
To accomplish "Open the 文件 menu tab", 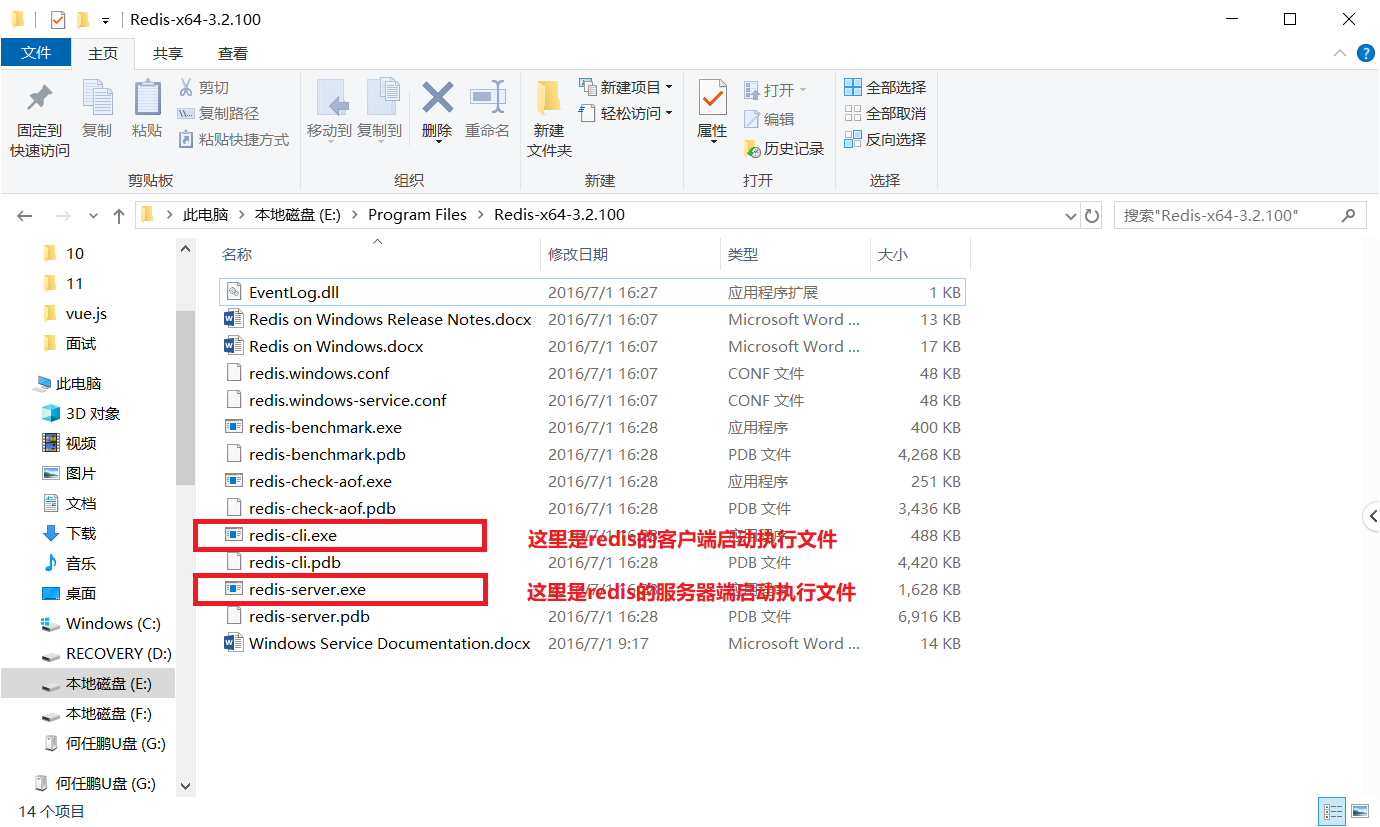I will 36,53.
